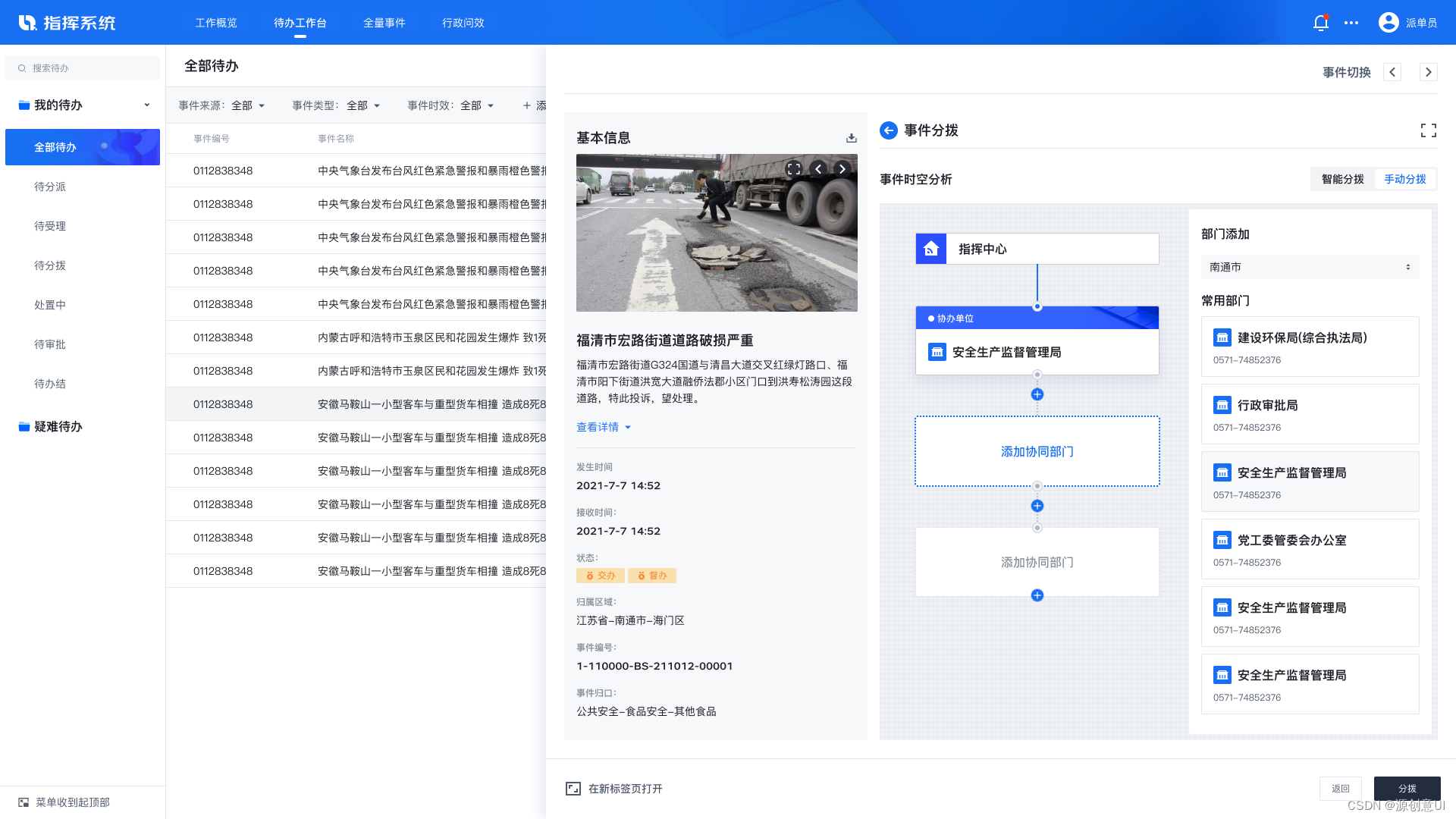Click the notification bell icon
Screen dimensions: 1456x819
tap(1320, 23)
